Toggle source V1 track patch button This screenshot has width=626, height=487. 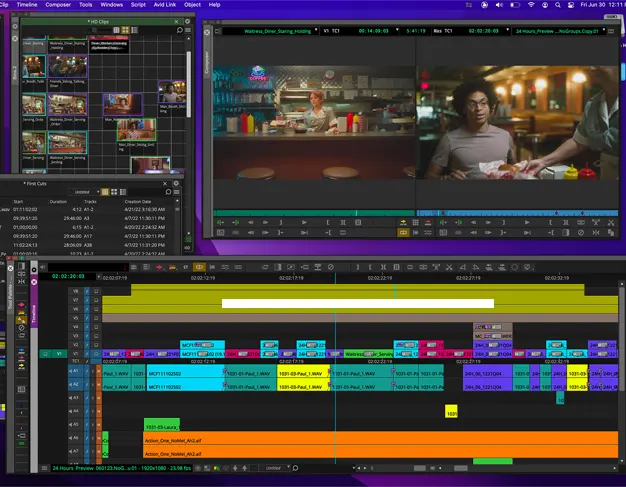[x=59, y=354]
